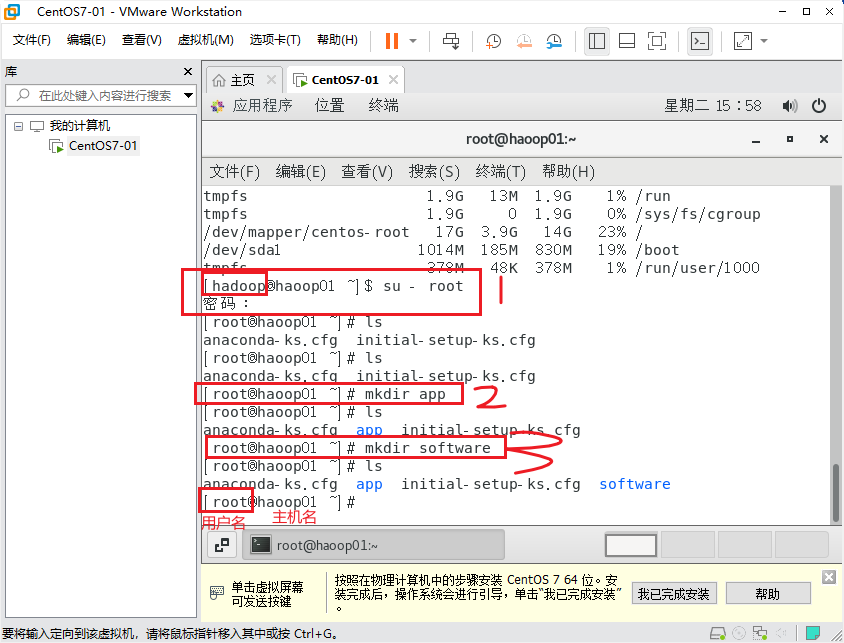
Task: Close the CentOS7-01 tab
Action: (393, 80)
